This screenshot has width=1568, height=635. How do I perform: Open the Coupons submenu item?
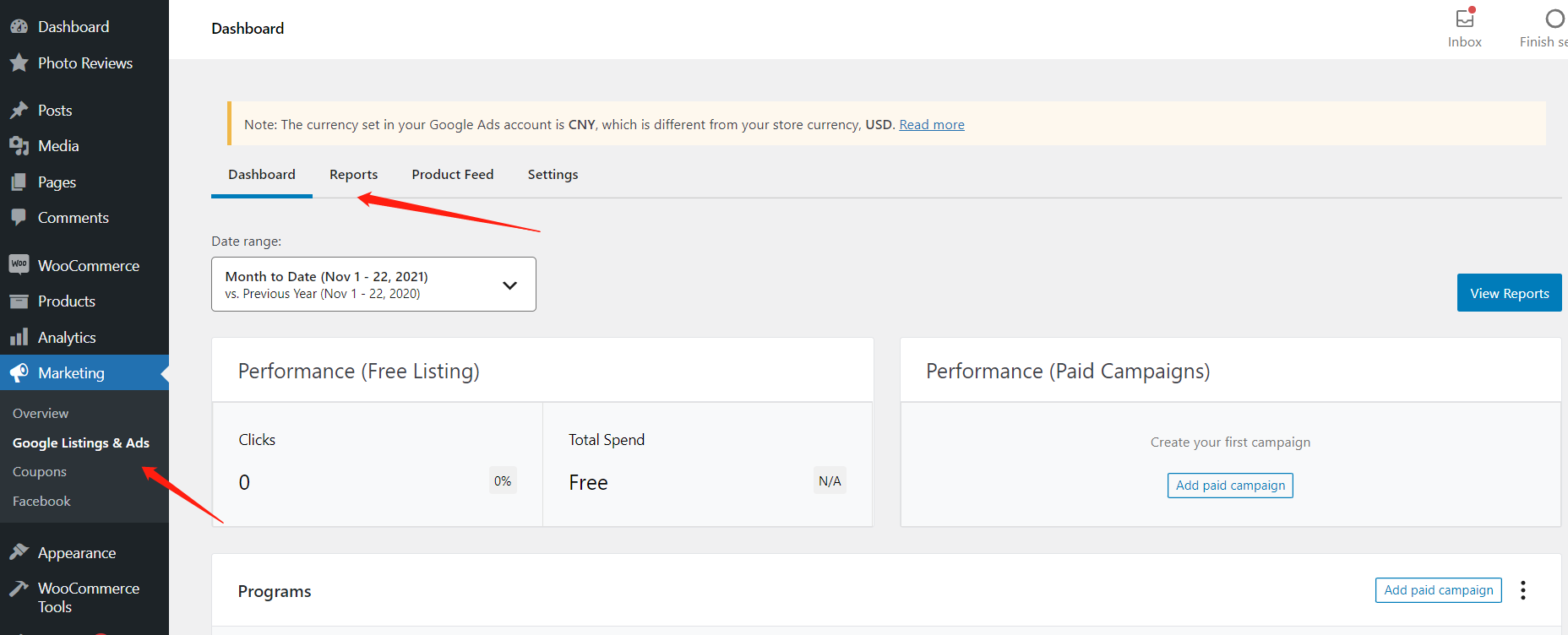tap(40, 472)
